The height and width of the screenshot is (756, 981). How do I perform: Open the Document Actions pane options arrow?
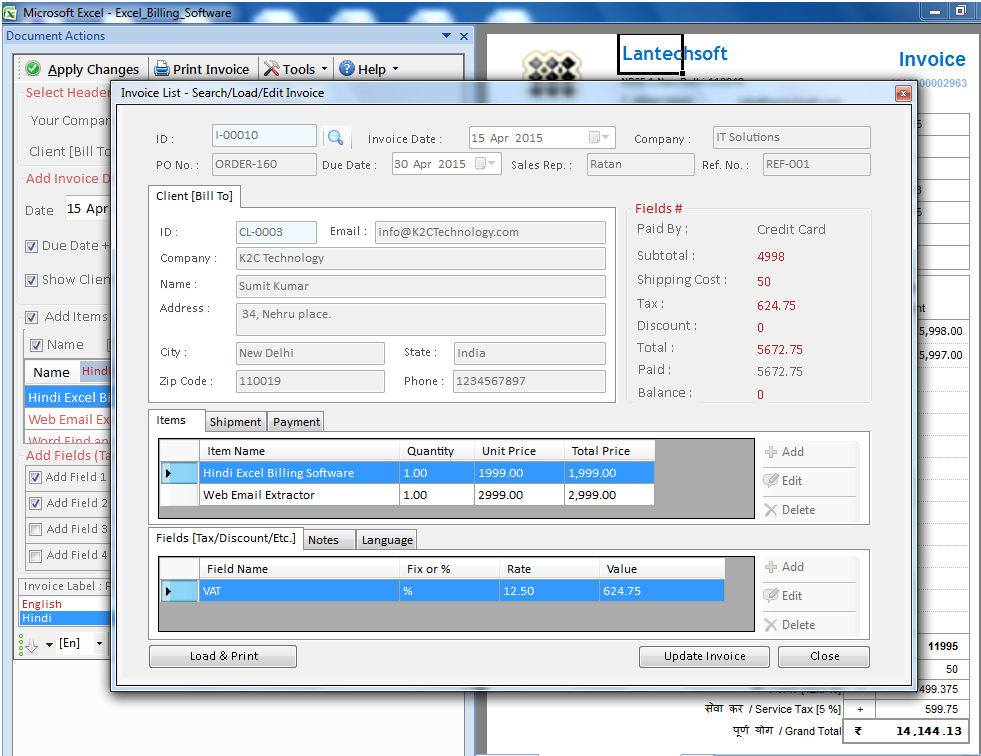click(446, 36)
